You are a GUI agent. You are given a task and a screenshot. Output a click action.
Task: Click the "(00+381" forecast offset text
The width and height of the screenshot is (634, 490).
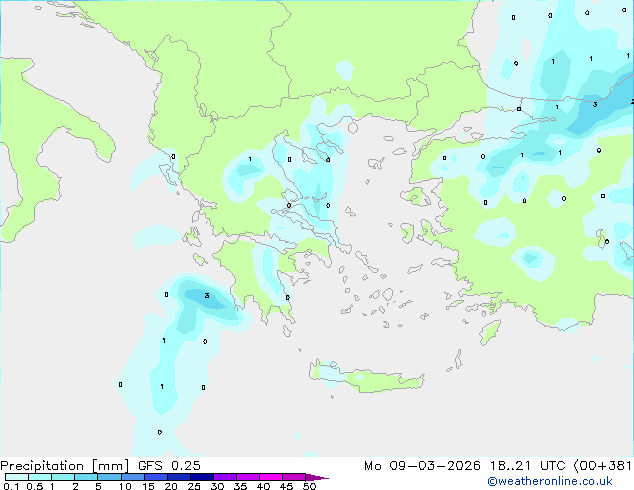click(x=603, y=466)
